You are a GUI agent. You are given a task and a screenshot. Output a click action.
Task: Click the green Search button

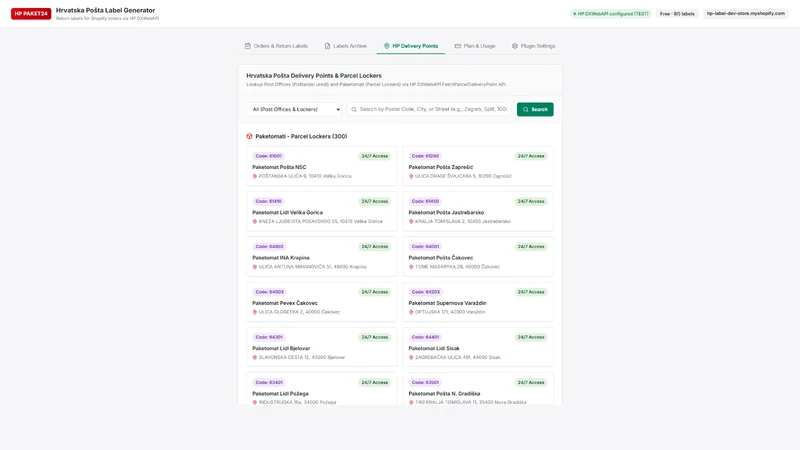tap(535, 109)
